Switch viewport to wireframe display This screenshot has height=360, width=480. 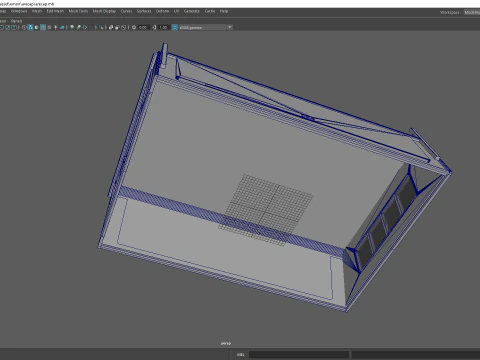click(x=24, y=27)
